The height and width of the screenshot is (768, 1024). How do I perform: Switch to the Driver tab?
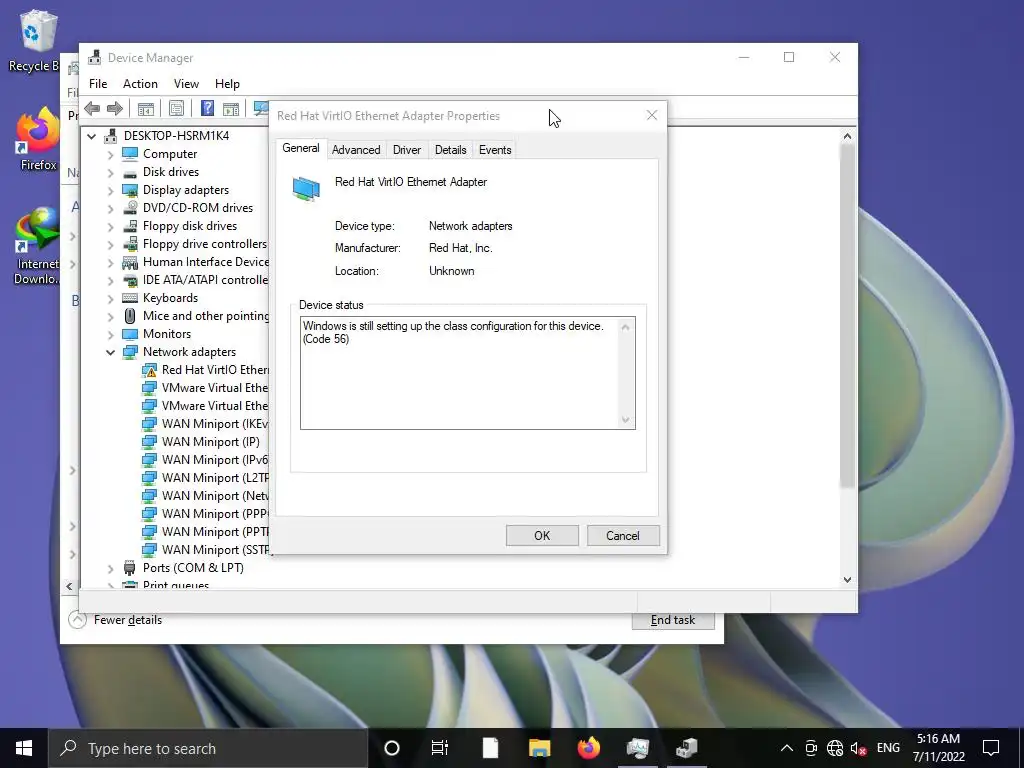pyautogui.click(x=407, y=150)
